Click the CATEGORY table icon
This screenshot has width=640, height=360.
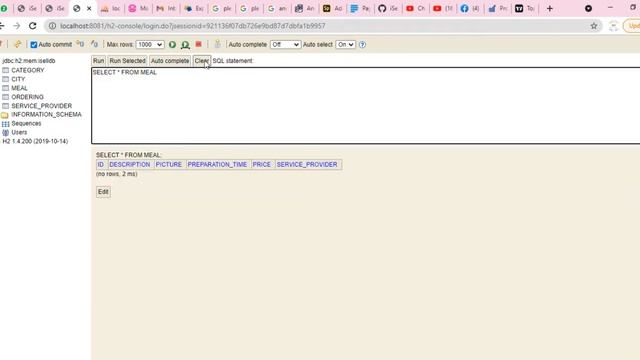click(x=5, y=70)
